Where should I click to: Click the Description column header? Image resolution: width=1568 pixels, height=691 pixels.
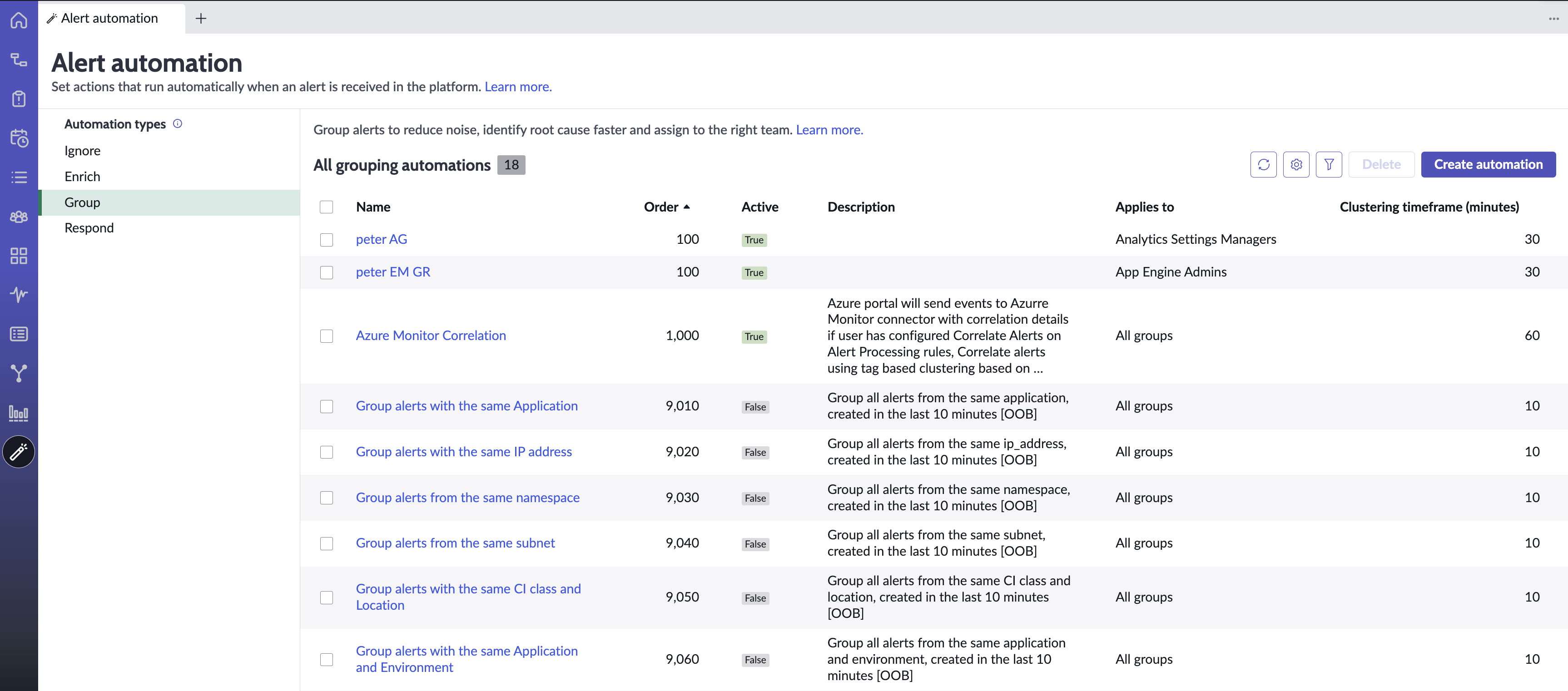point(861,207)
